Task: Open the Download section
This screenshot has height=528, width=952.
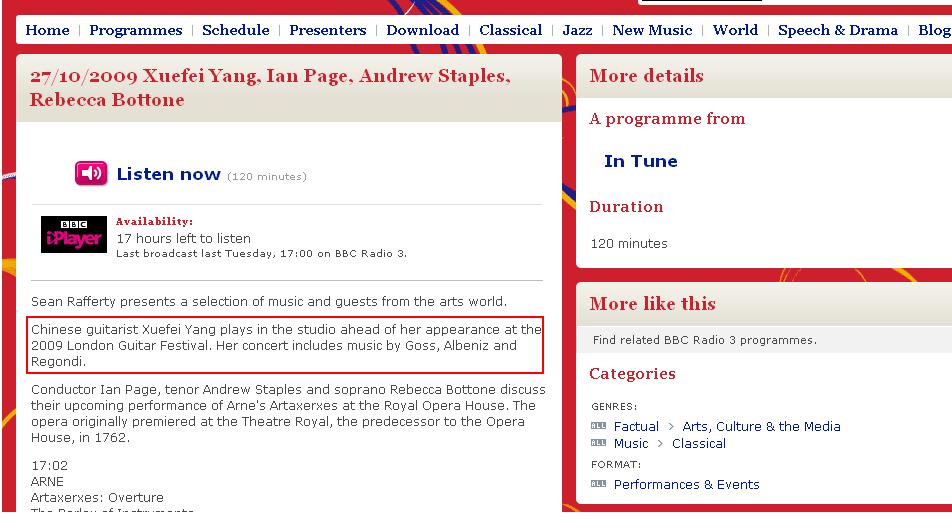Action: pyautogui.click(x=423, y=30)
